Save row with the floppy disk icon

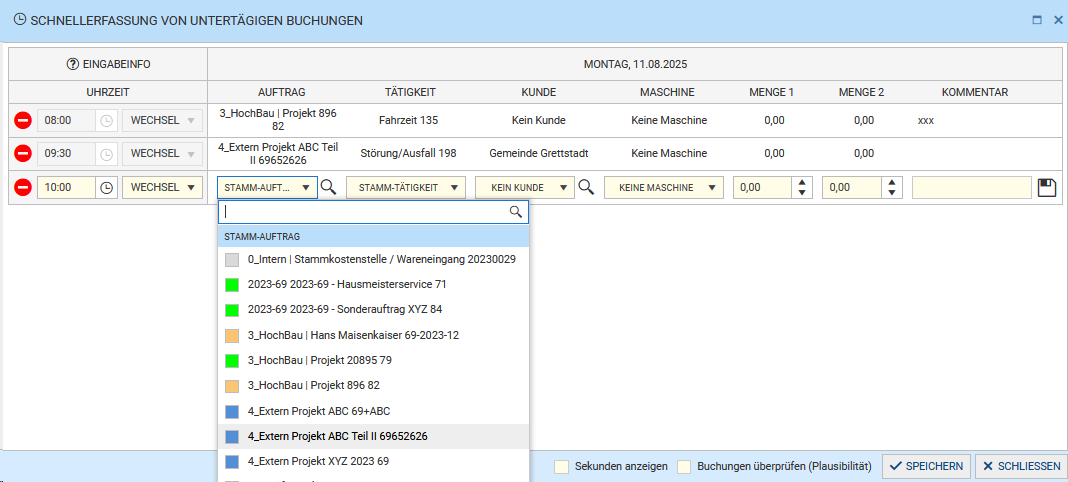(1047, 188)
